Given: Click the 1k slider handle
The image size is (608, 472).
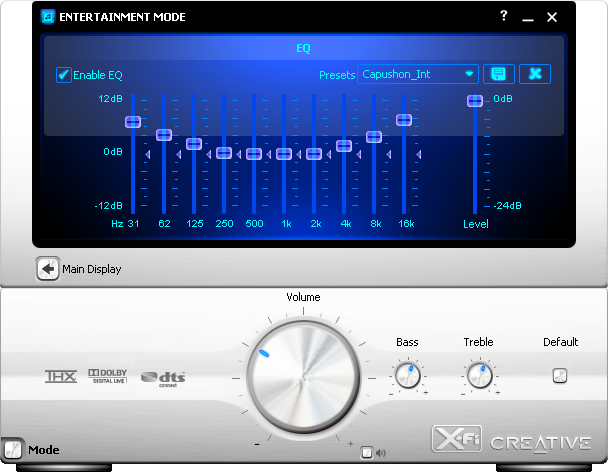Looking at the screenshot, I should (x=284, y=154).
